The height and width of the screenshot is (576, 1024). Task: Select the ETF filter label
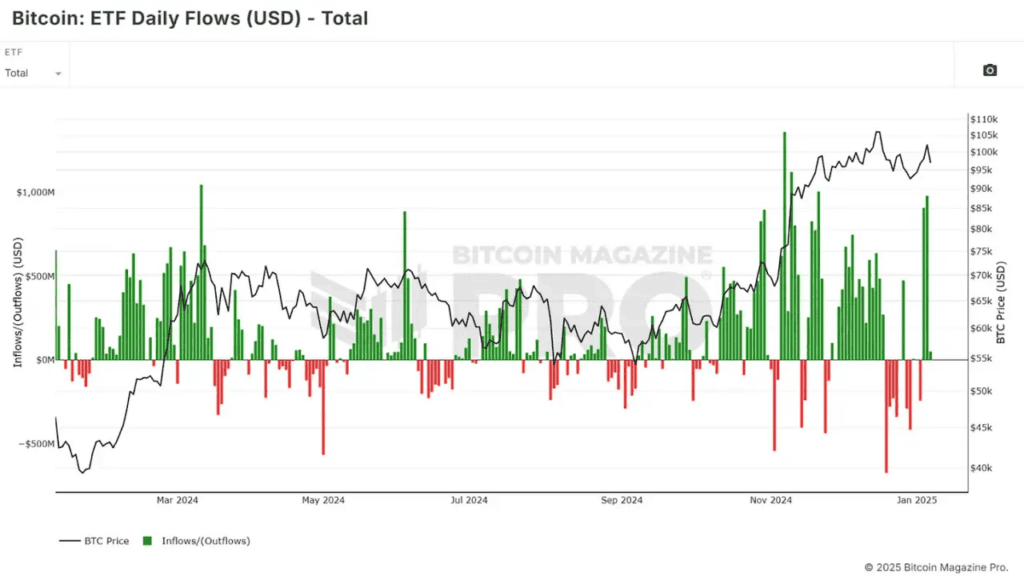click(13, 51)
